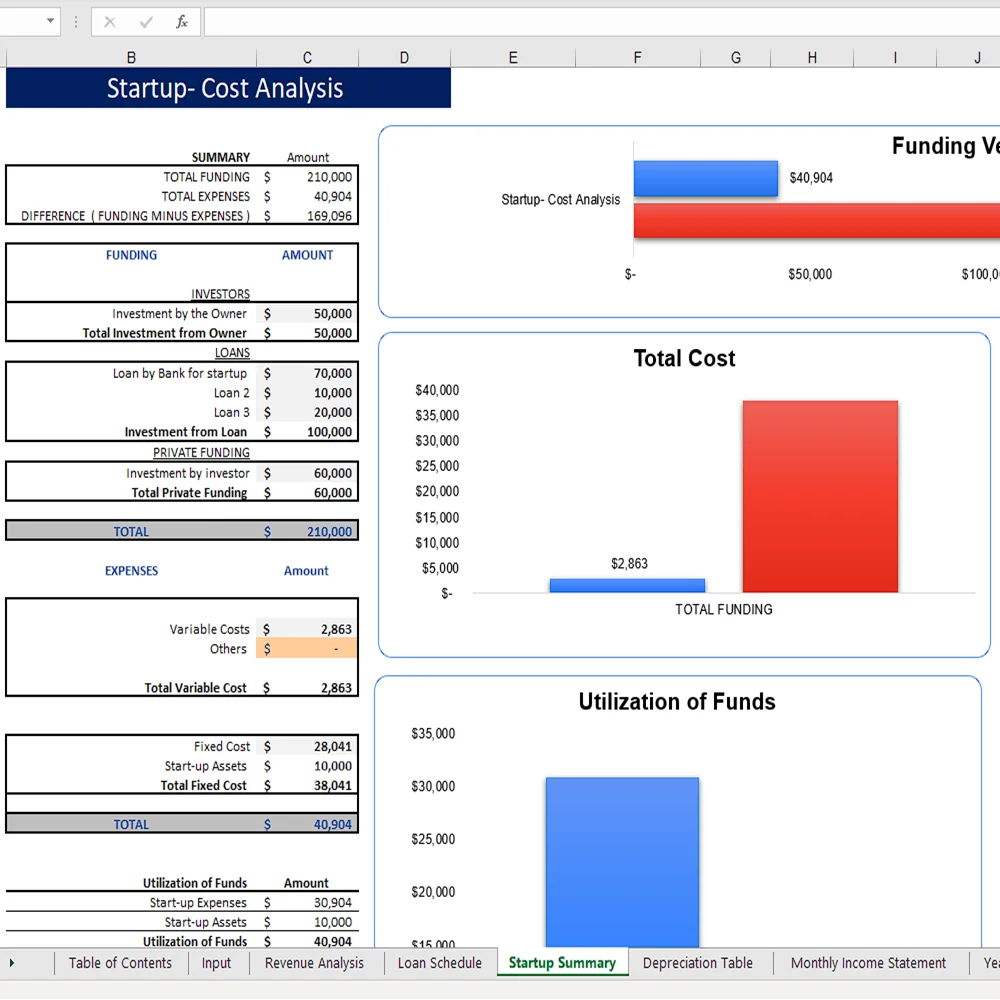Click the sheet tab scroll arrow

pyautogui.click(x=11, y=963)
